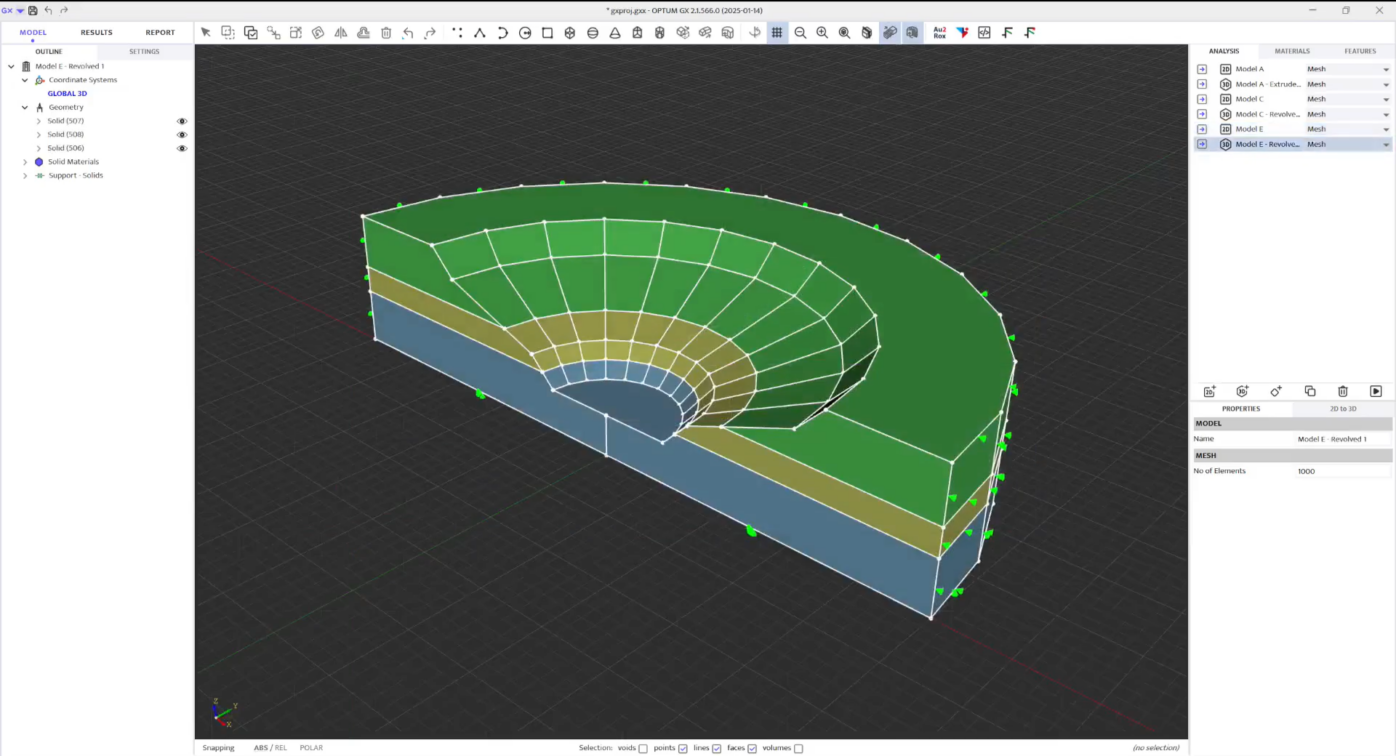Click the Redo icon in the toolbar
This screenshot has width=1396, height=756.
point(429,31)
